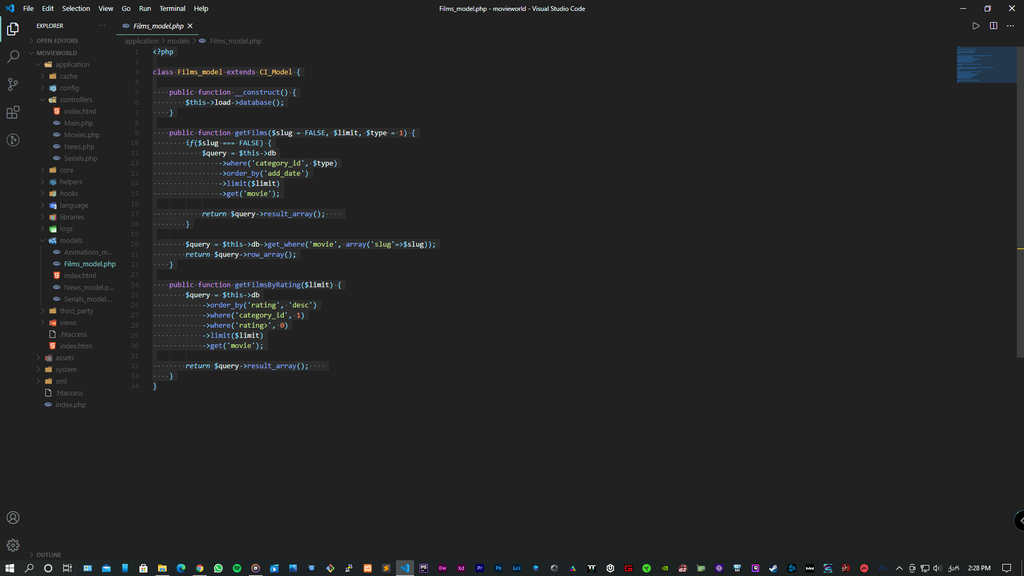Click 'application' in the breadcrumb
Viewport: 1024px width, 576px height.
142,41
